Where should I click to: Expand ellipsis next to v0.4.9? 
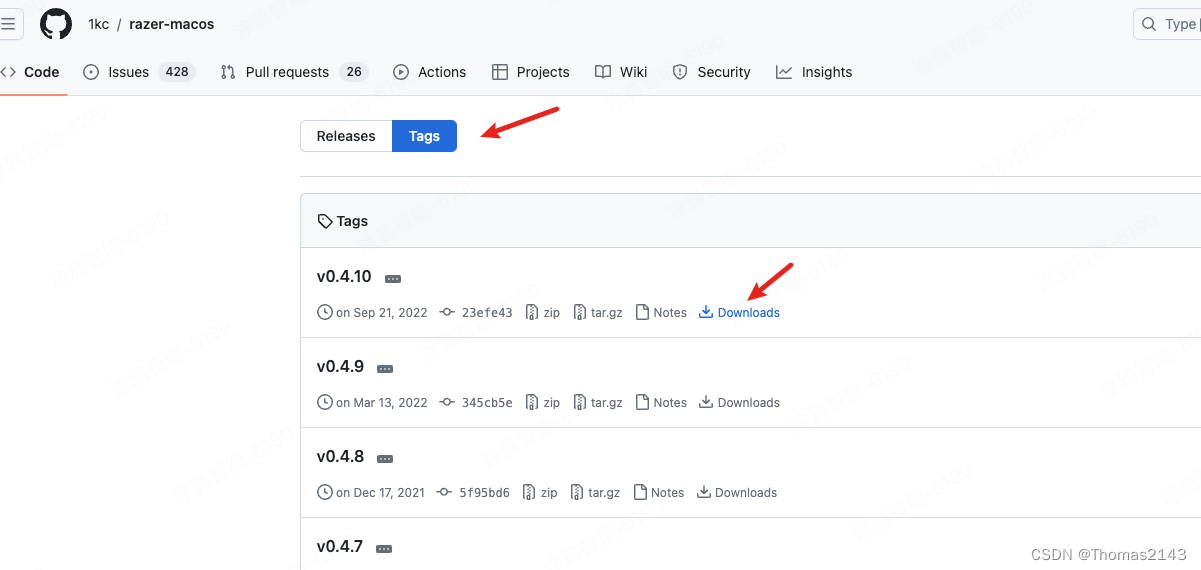click(x=385, y=369)
